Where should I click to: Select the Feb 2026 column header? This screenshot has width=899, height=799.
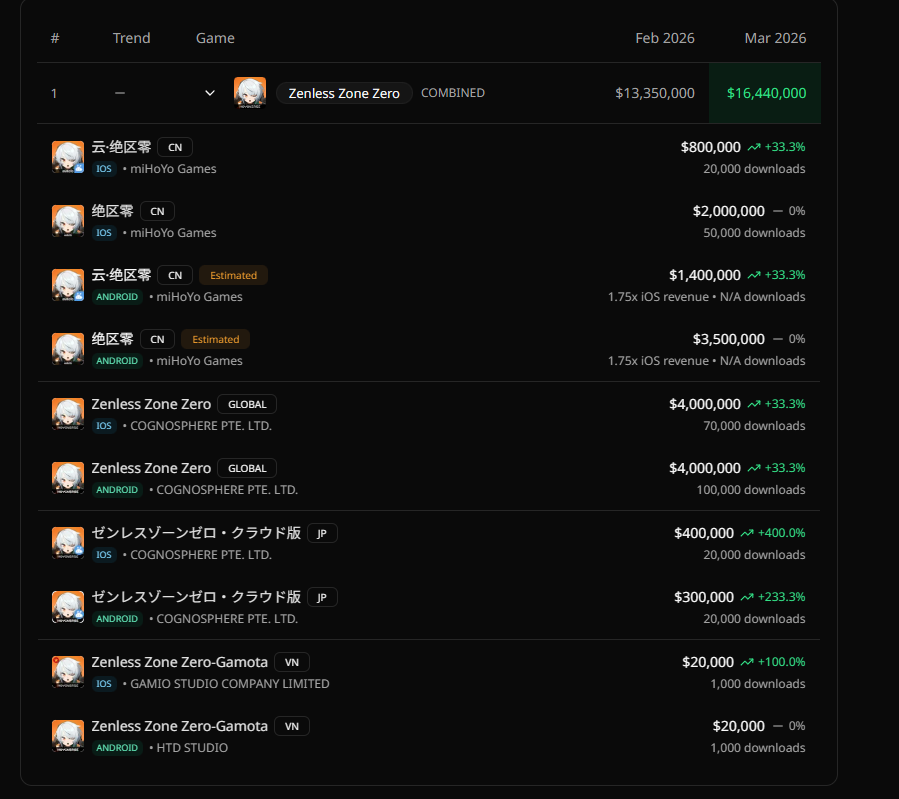pos(665,38)
